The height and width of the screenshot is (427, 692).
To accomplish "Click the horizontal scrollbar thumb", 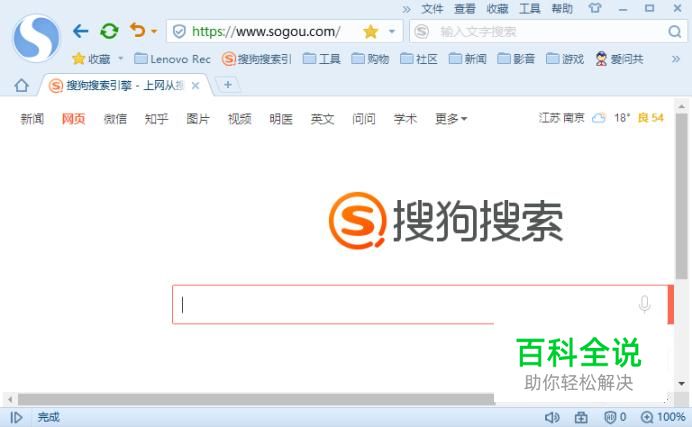I will tap(256, 400).
